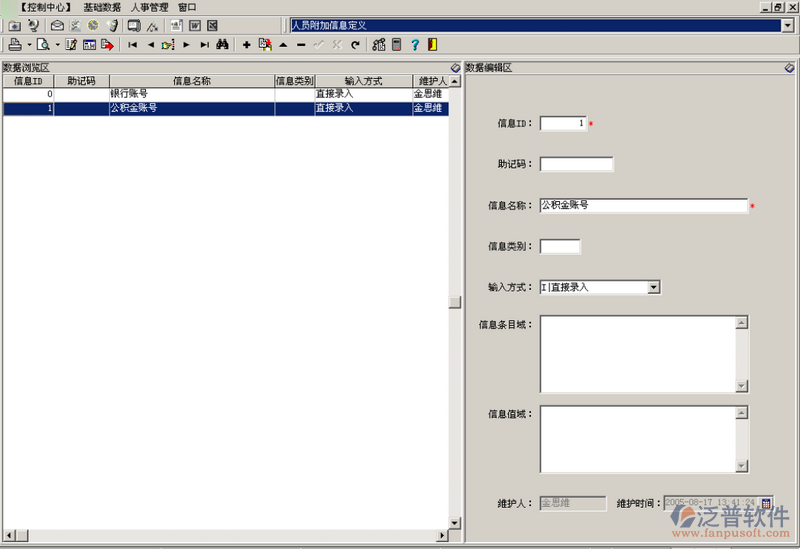Go to last record with navigation arrow
Screen dimensions: 800x549
click(204, 45)
